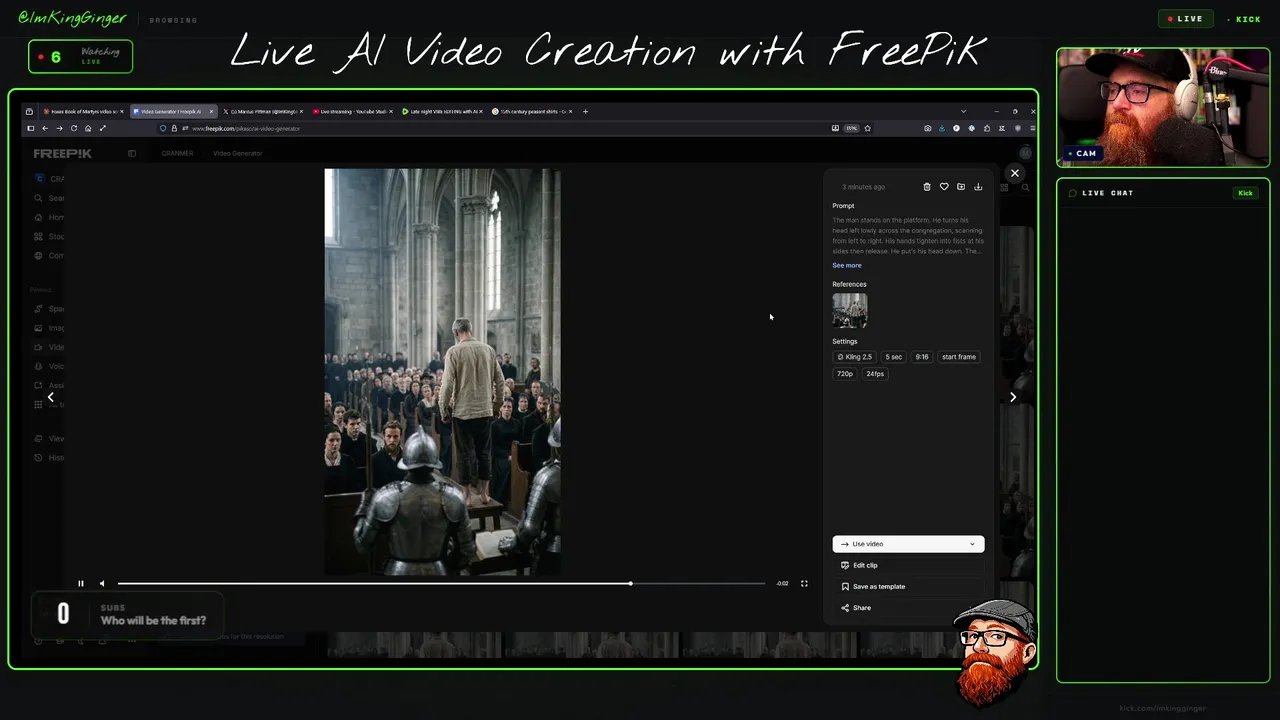Click the Kling 2.5 model tag
The image size is (1280, 720).
tap(855, 357)
